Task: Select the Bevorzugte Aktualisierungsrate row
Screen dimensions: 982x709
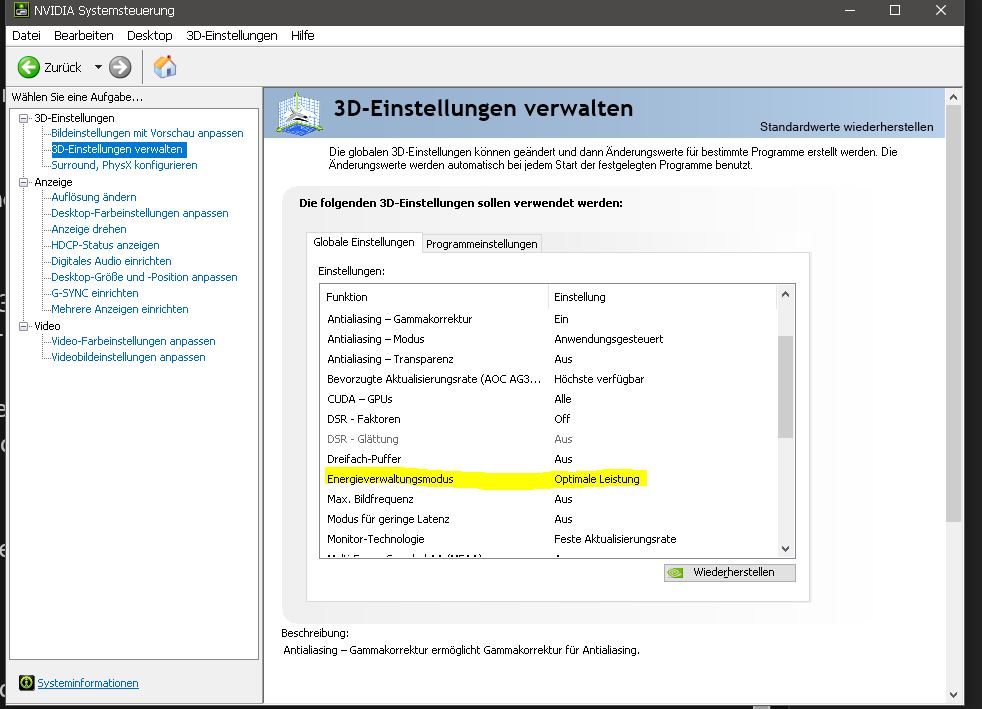Action: click(x=549, y=380)
